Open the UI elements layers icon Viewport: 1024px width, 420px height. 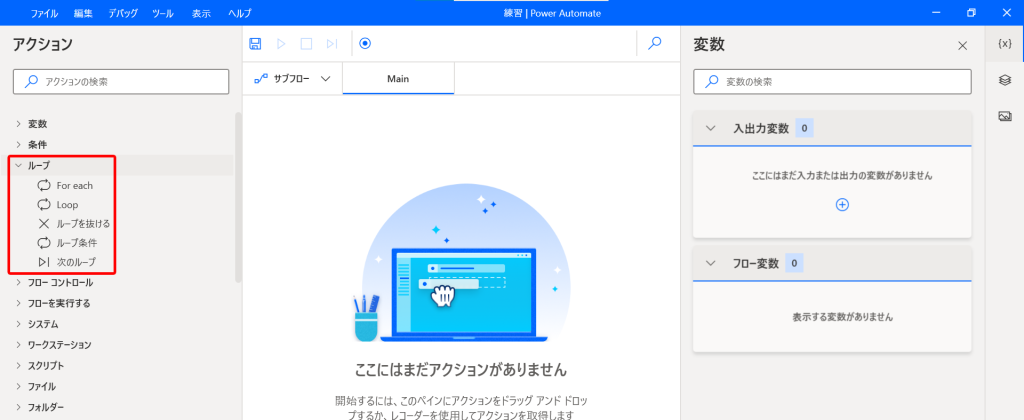tap(1005, 80)
